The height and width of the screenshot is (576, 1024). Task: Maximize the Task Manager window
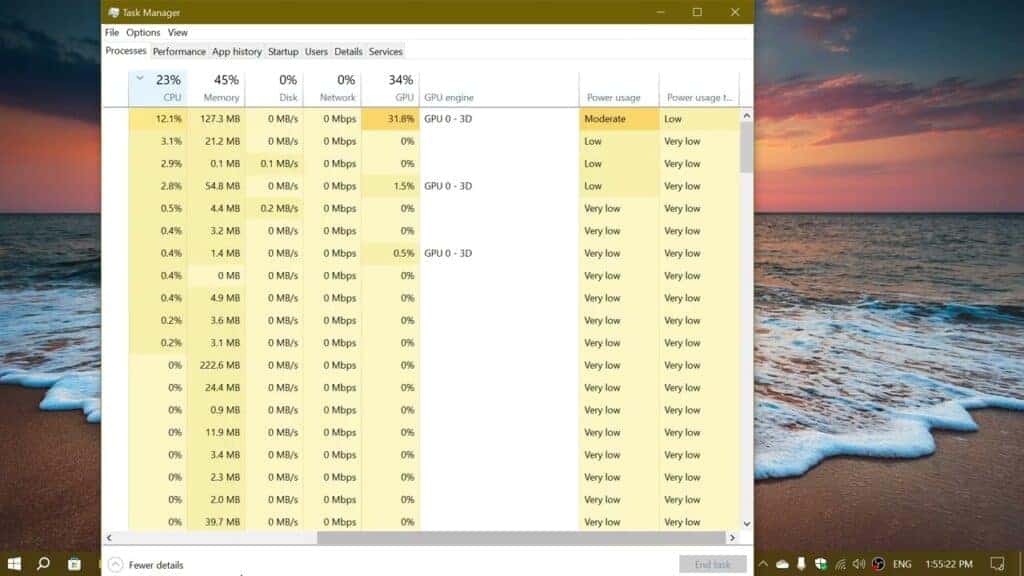coord(697,12)
